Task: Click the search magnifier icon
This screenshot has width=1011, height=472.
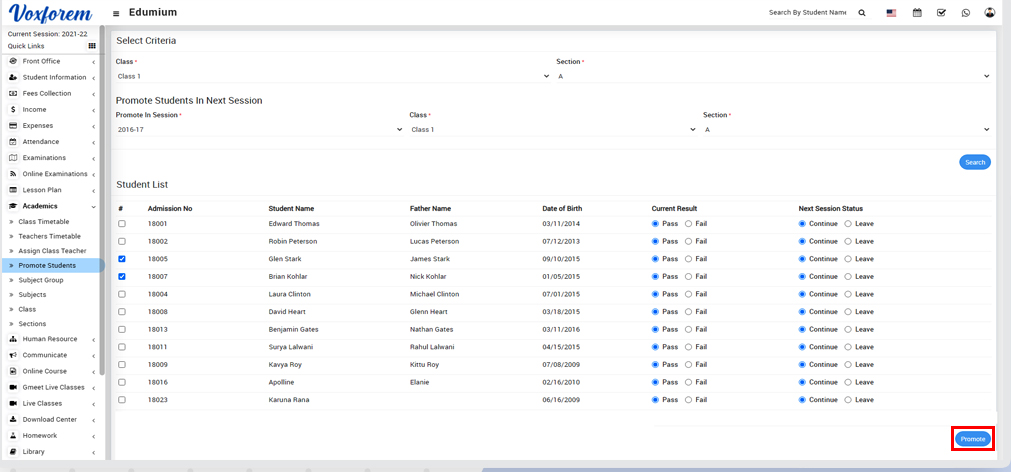Action: tap(862, 13)
